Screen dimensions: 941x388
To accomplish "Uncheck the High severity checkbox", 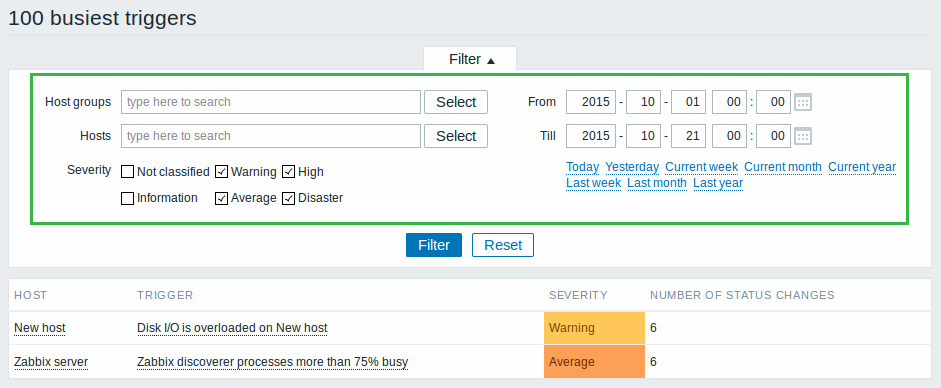I will 289,172.
